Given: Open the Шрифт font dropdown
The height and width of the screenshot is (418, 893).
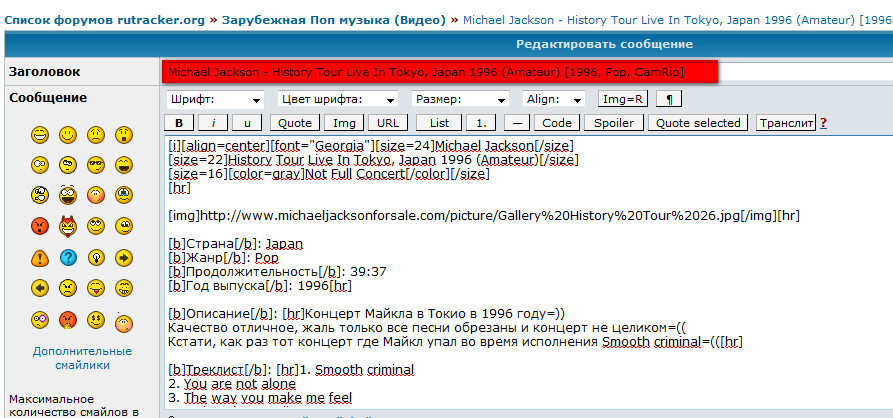Looking at the screenshot, I should (x=215, y=100).
